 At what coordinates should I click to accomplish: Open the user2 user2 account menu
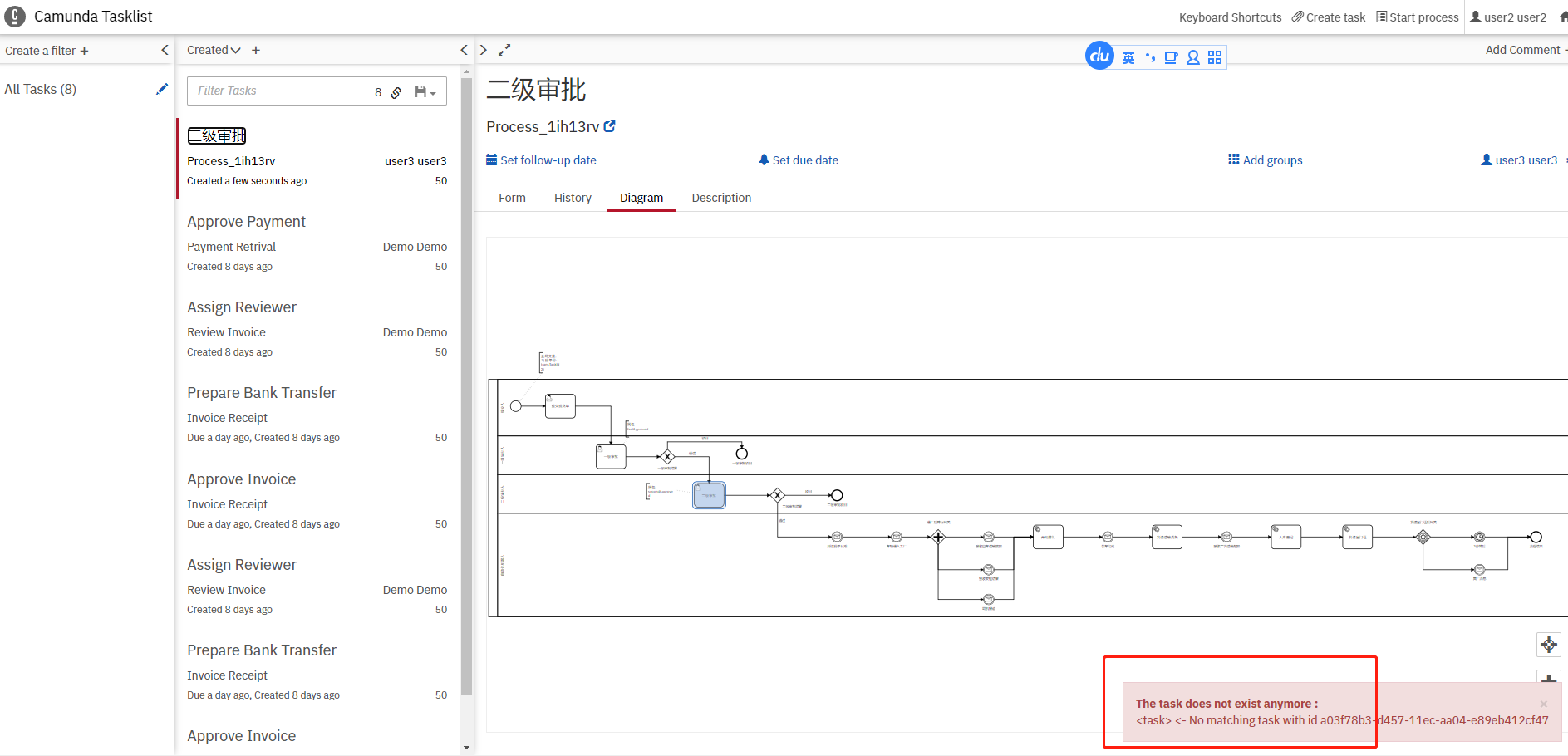(x=1508, y=17)
